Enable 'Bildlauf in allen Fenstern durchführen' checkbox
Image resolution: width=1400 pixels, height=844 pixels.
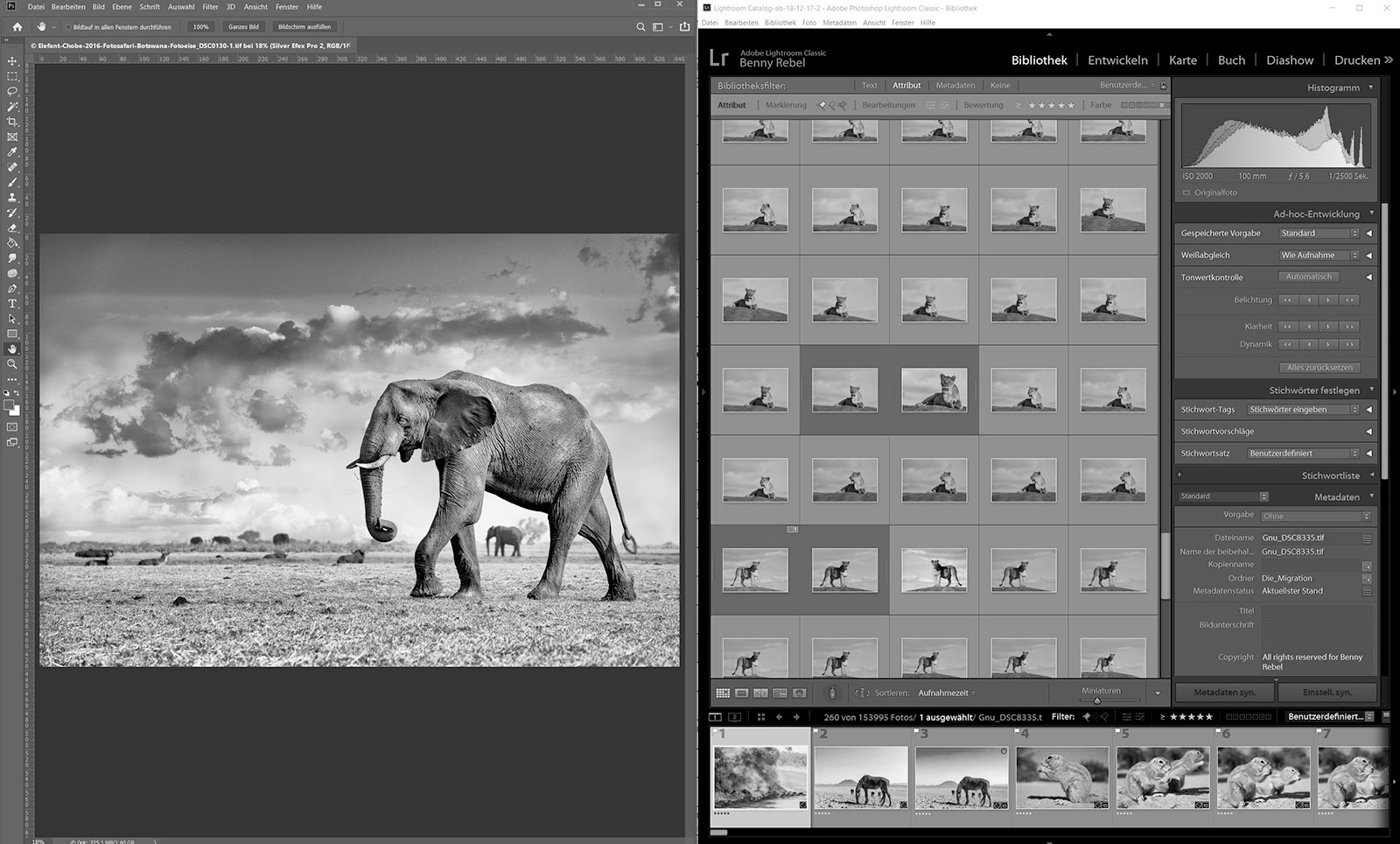(68, 27)
